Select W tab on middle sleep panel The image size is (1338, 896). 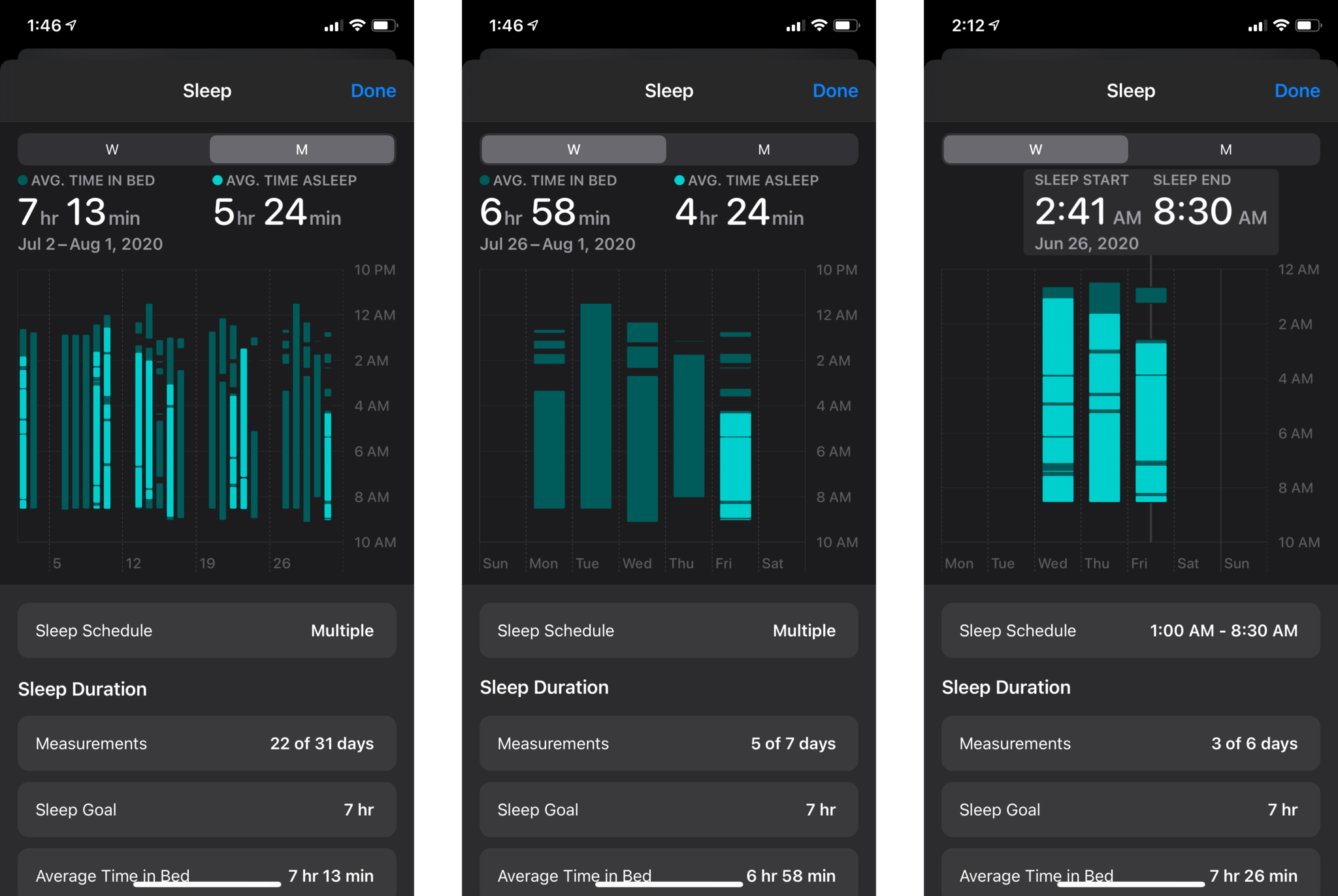tap(571, 149)
